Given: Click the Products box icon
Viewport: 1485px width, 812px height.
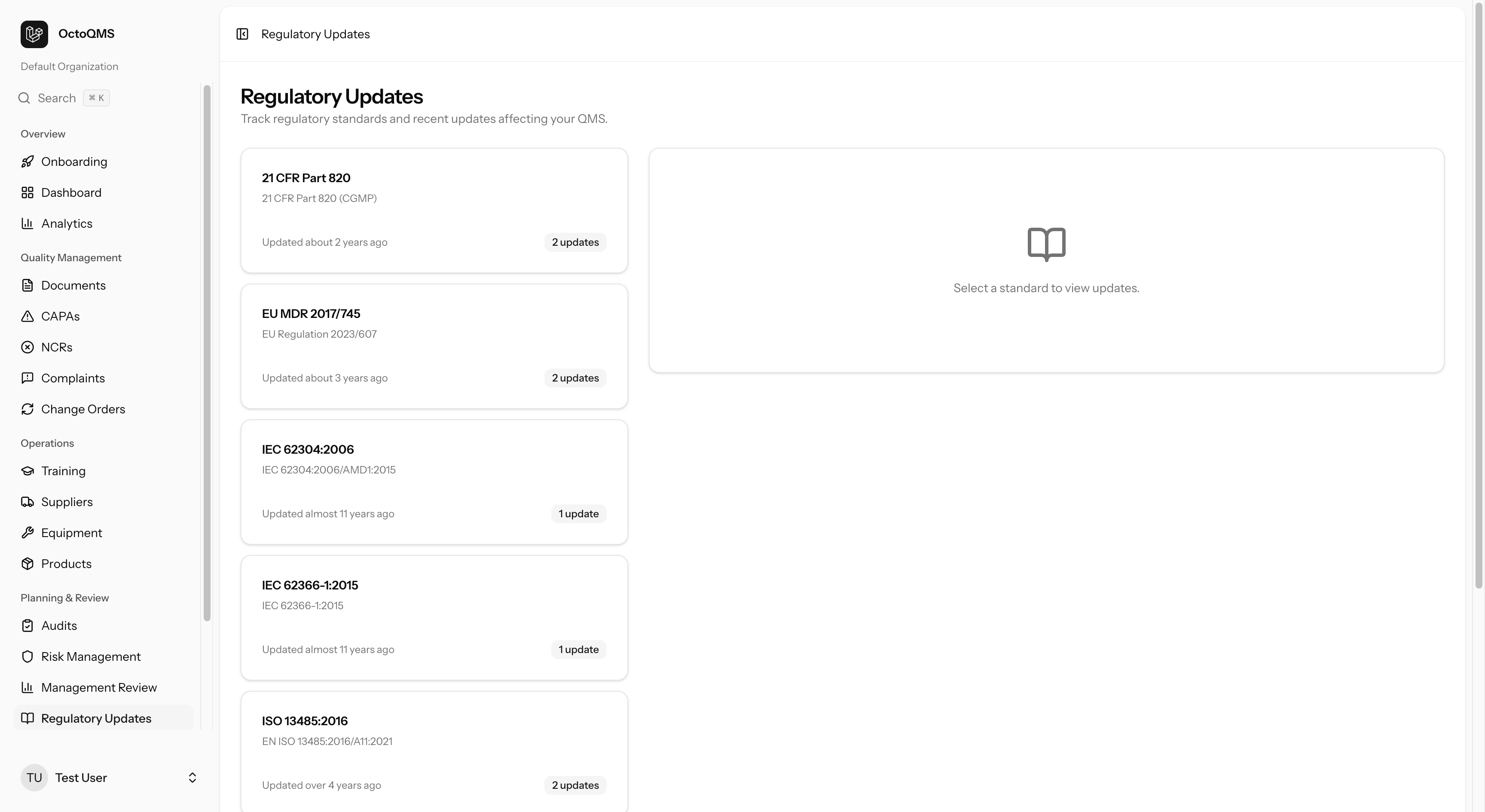Looking at the screenshot, I should point(27,564).
